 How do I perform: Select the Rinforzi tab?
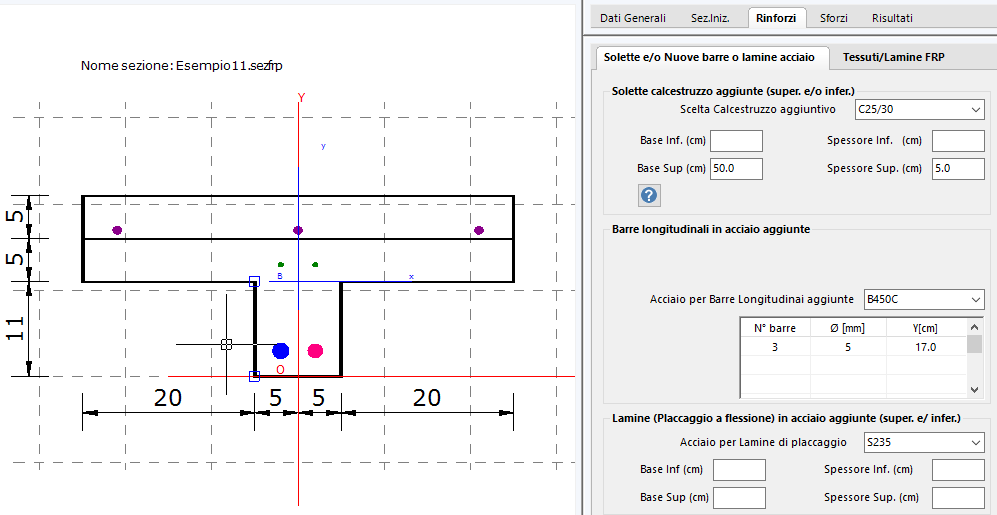click(776, 17)
